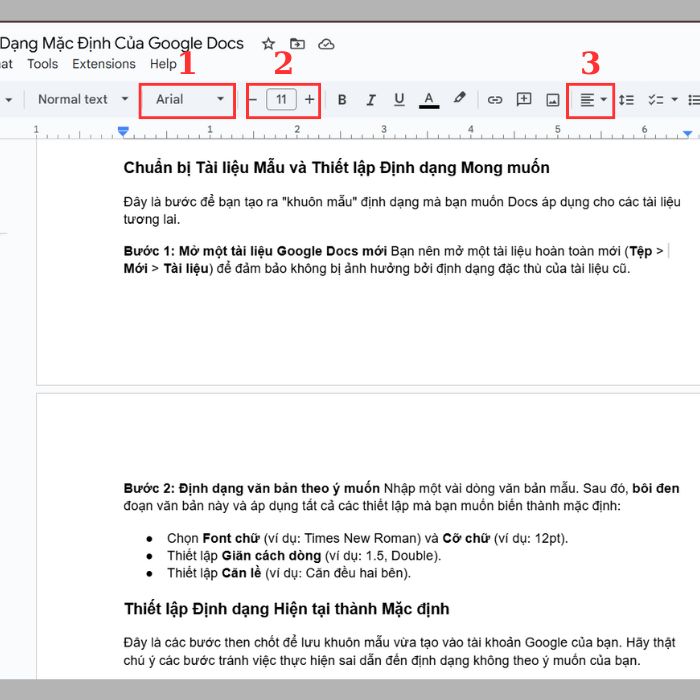The image size is (700, 700).
Task: Click bullet 'Thiết lập Giãn cách dòng'
Action: (304, 555)
